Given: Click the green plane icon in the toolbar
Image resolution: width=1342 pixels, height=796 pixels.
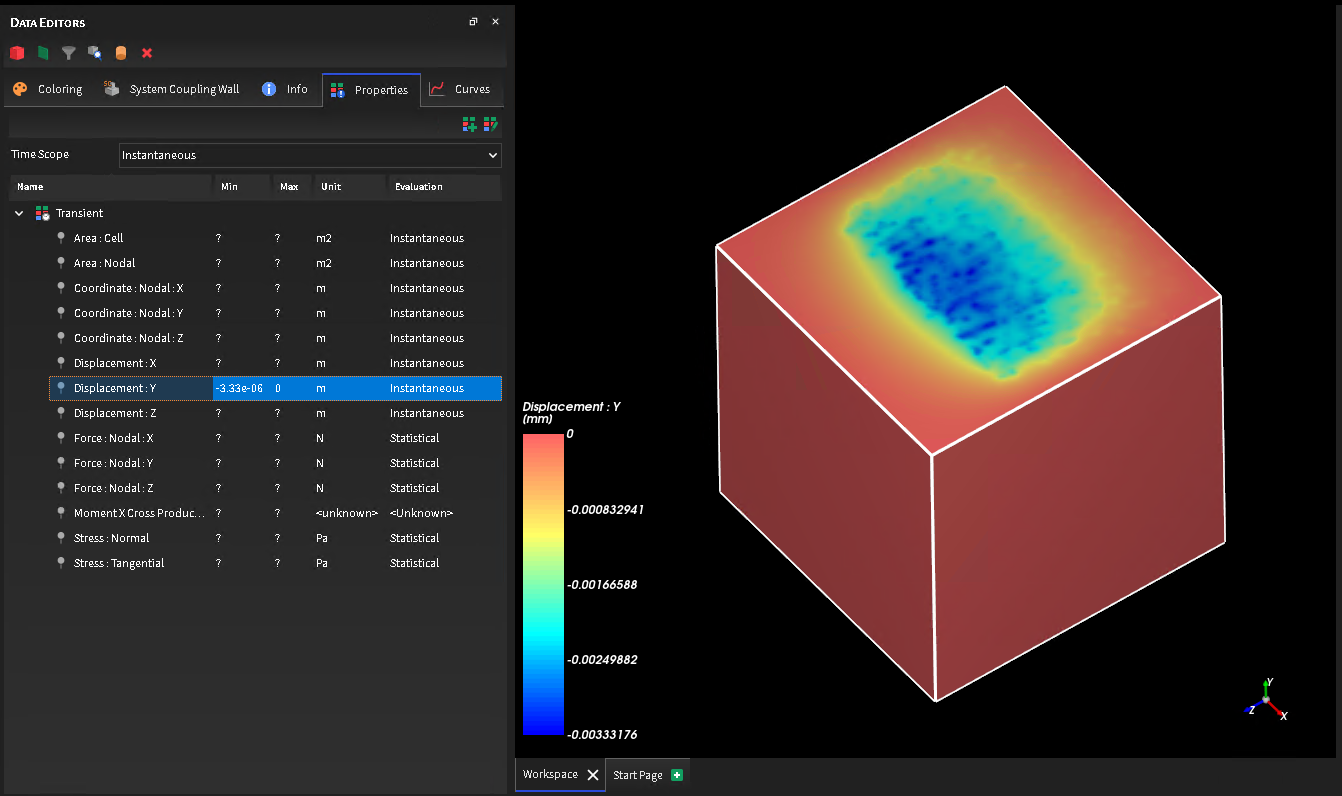Looking at the screenshot, I should tap(42, 52).
